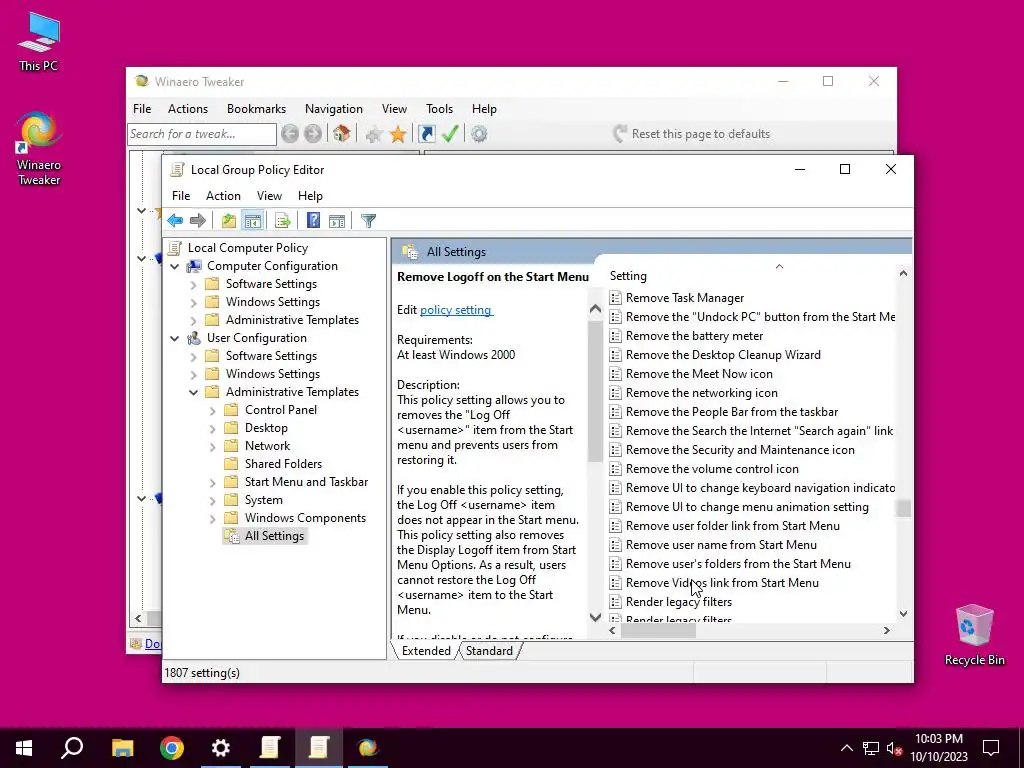The height and width of the screenshot is (768, 1024).
Task: Open File Explorer from the taskbar
Action: (x=122, y=748)
